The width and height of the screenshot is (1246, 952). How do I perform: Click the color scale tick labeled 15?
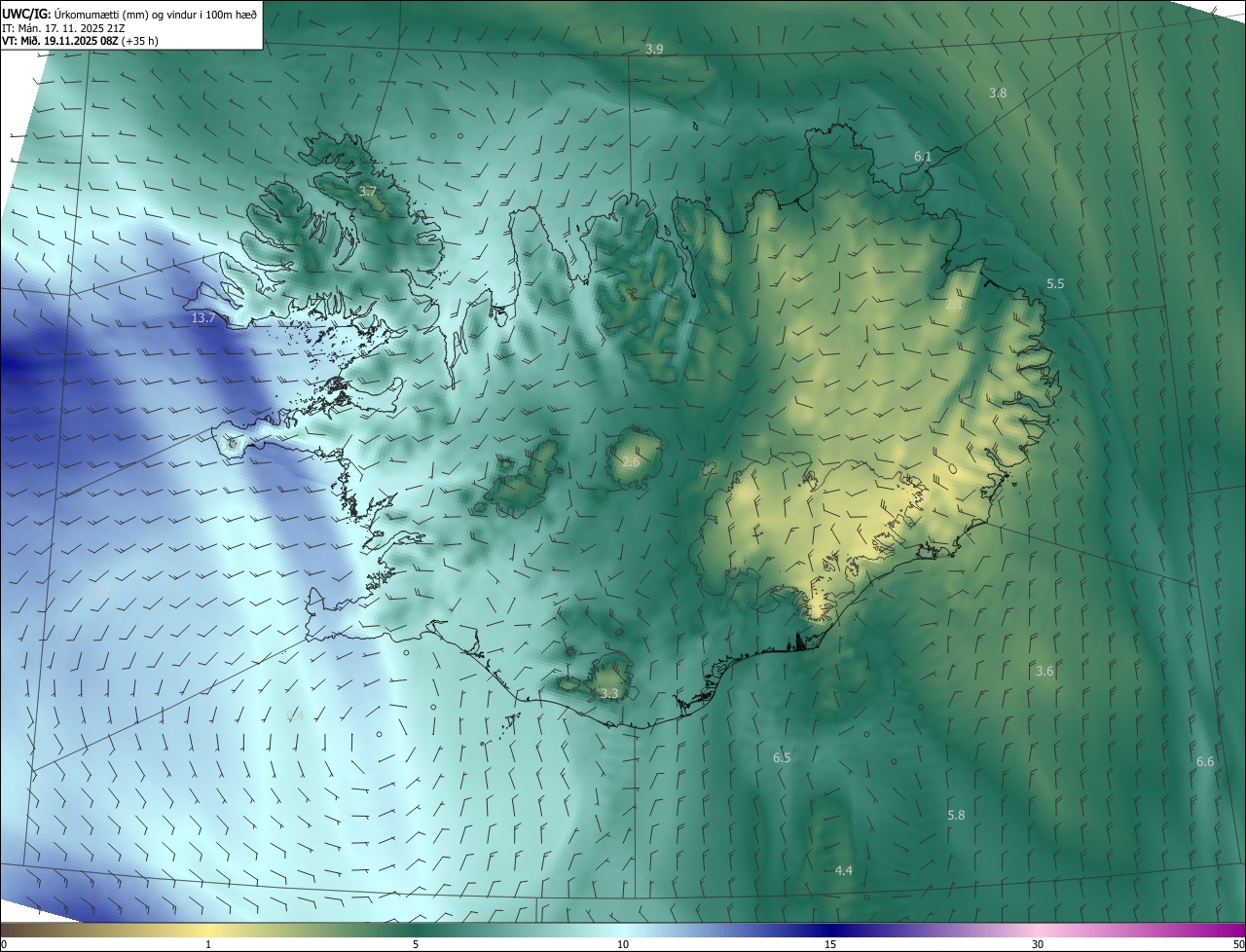[x=830, y=944]
